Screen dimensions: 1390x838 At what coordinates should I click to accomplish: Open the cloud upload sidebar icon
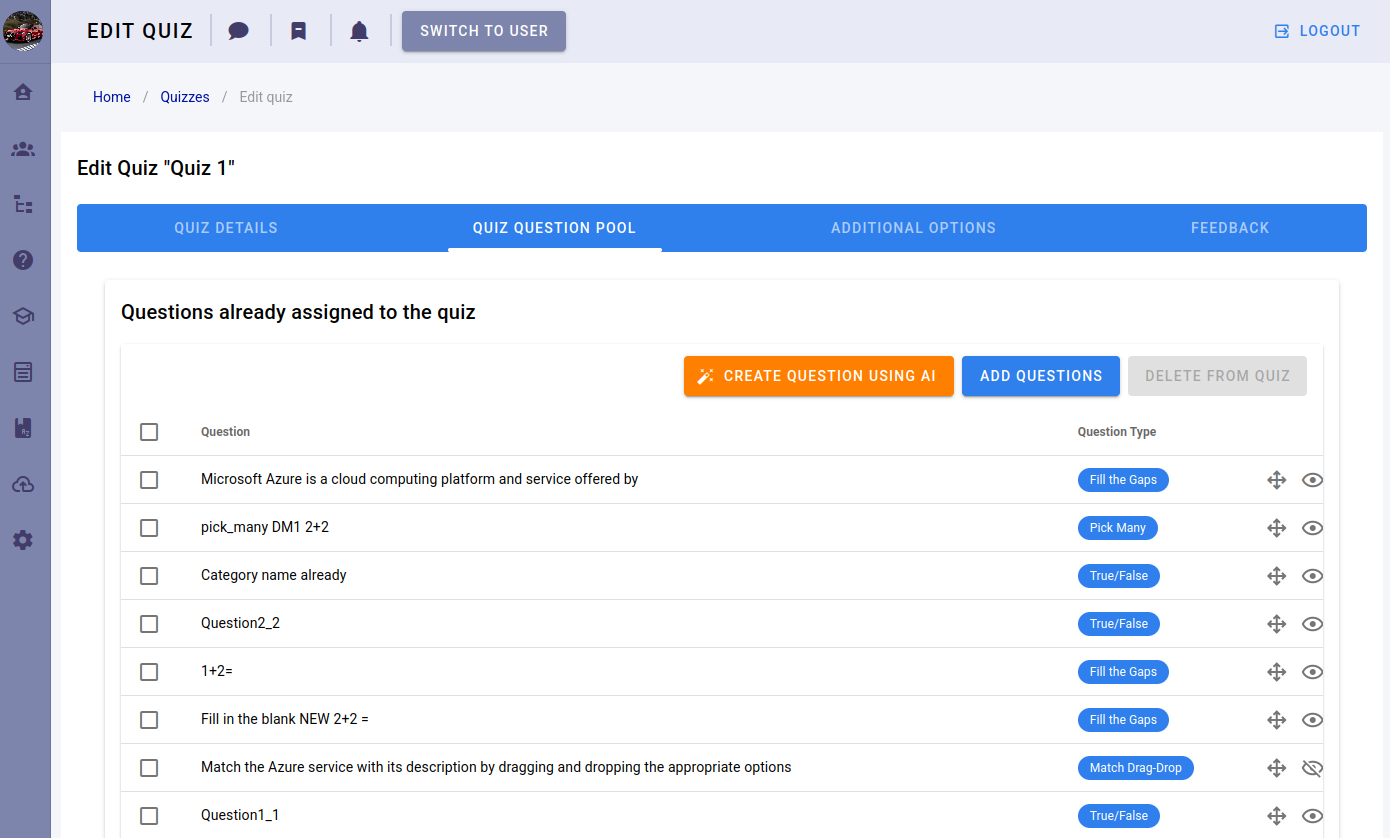[x=23, y=484]
